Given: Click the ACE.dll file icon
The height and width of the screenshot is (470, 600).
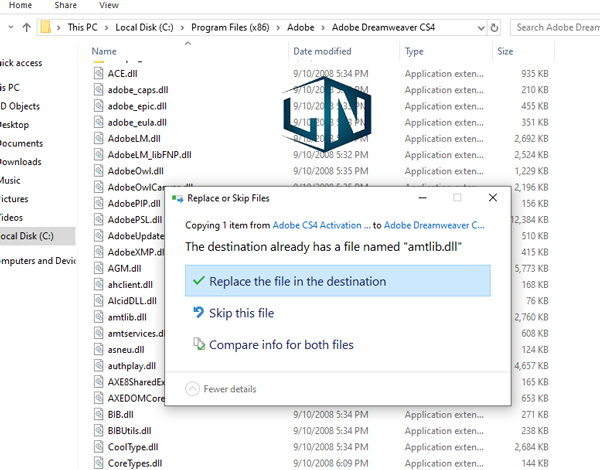Looking at the screenshot, I should [x=98, y=73].
